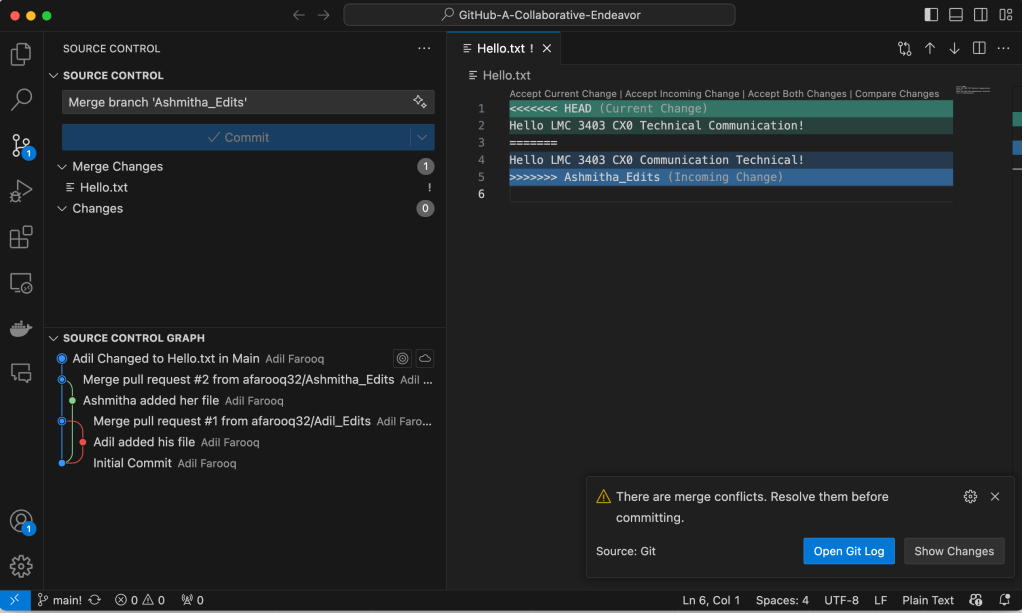This screenshot has width=1022, height=613.
Task: Toggle the primary side bar layout icon
Action: pyautogui.click(x=931, y=15)
